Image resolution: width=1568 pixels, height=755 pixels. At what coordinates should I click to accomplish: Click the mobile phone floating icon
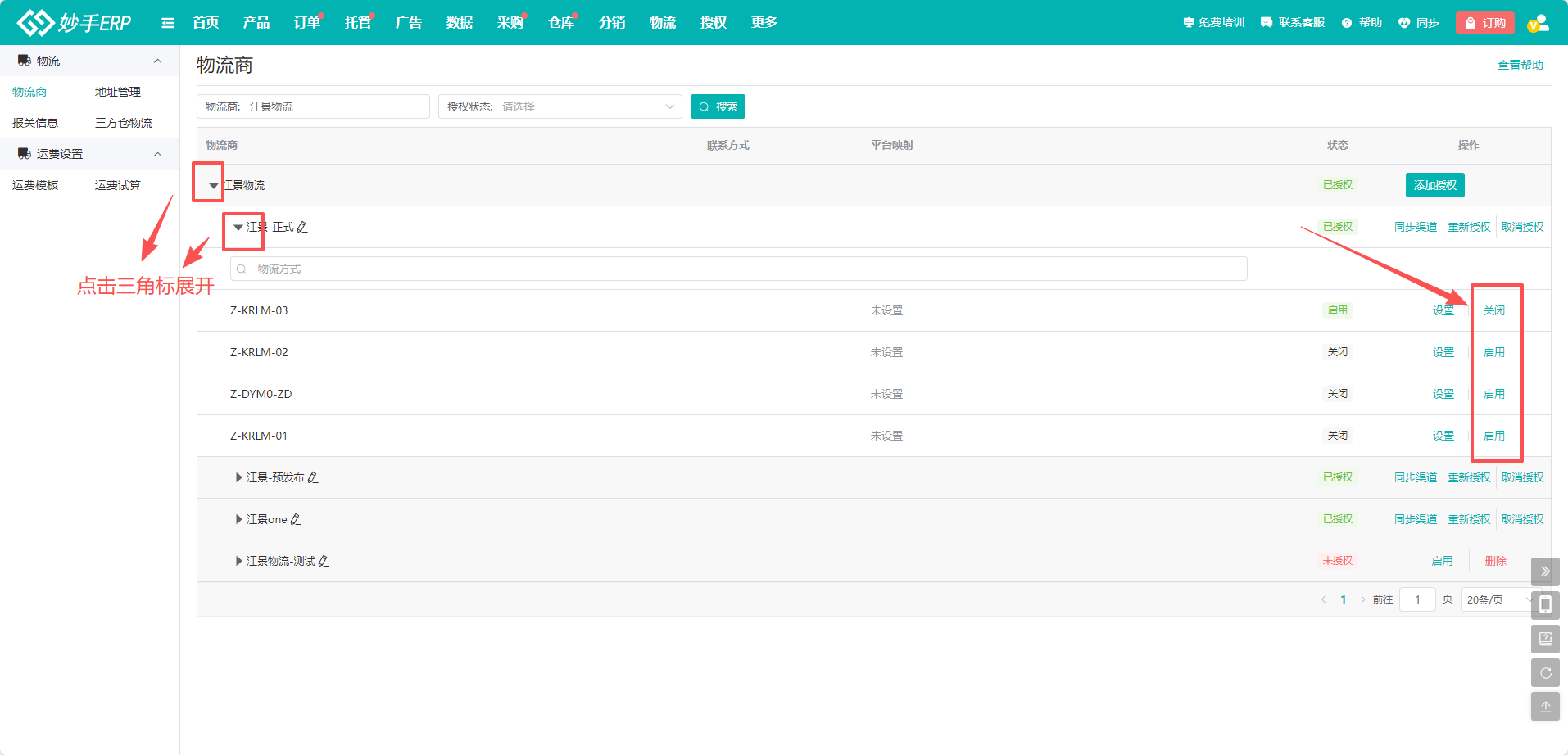1544,605
